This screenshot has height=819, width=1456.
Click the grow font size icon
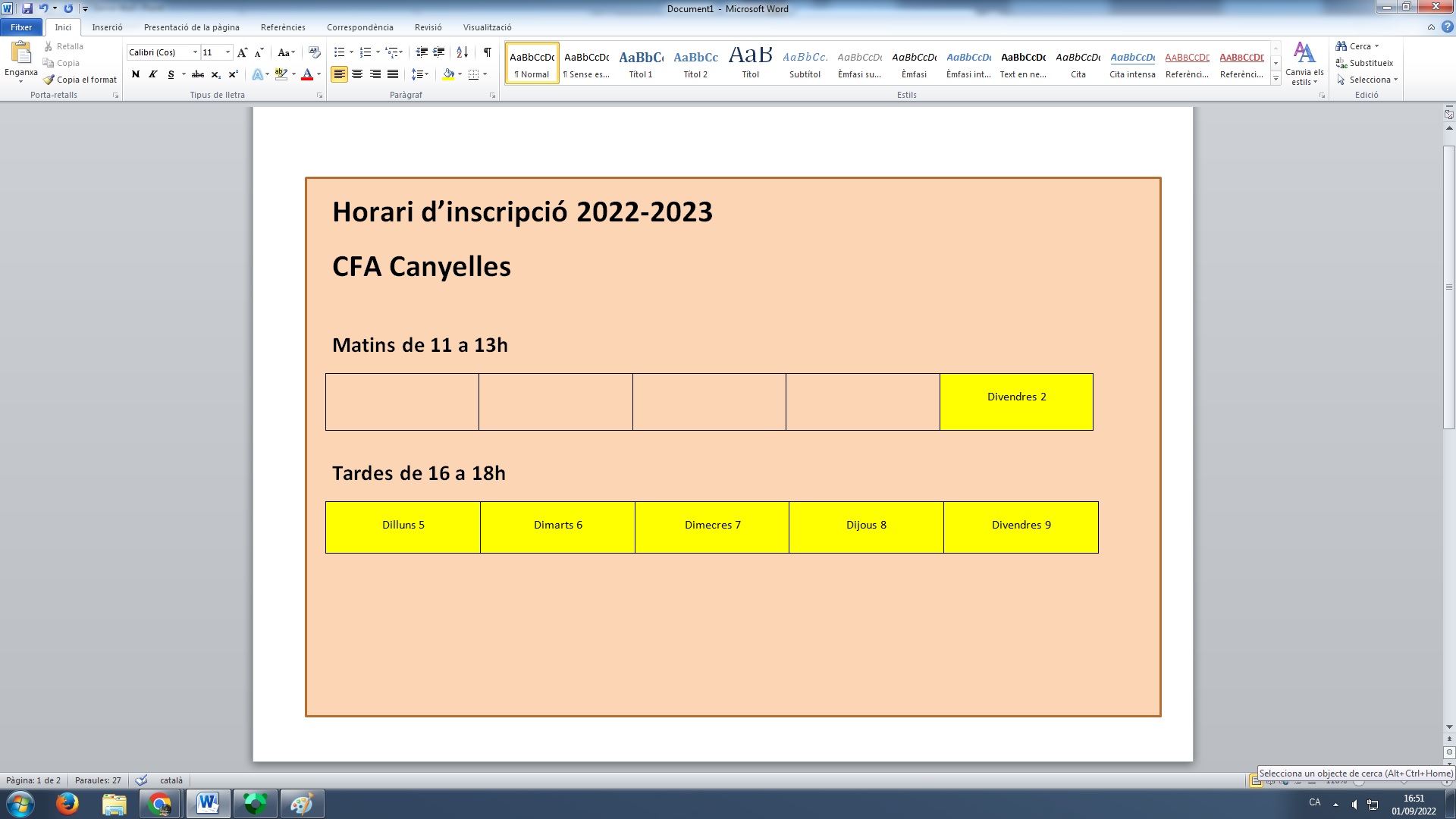click(x=242, y=52)
